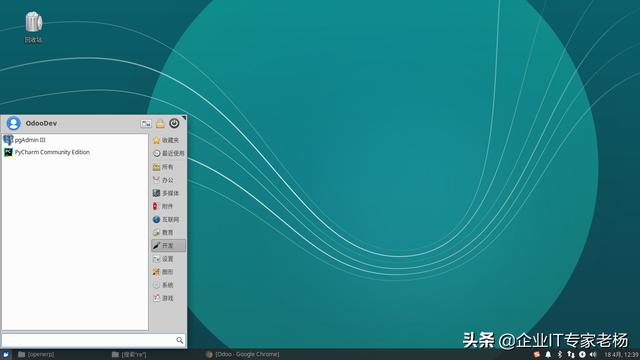Select the Multimedia (多媒体) category
The height and width of the screenshot is (360, 640).
(x=168, y=193)
